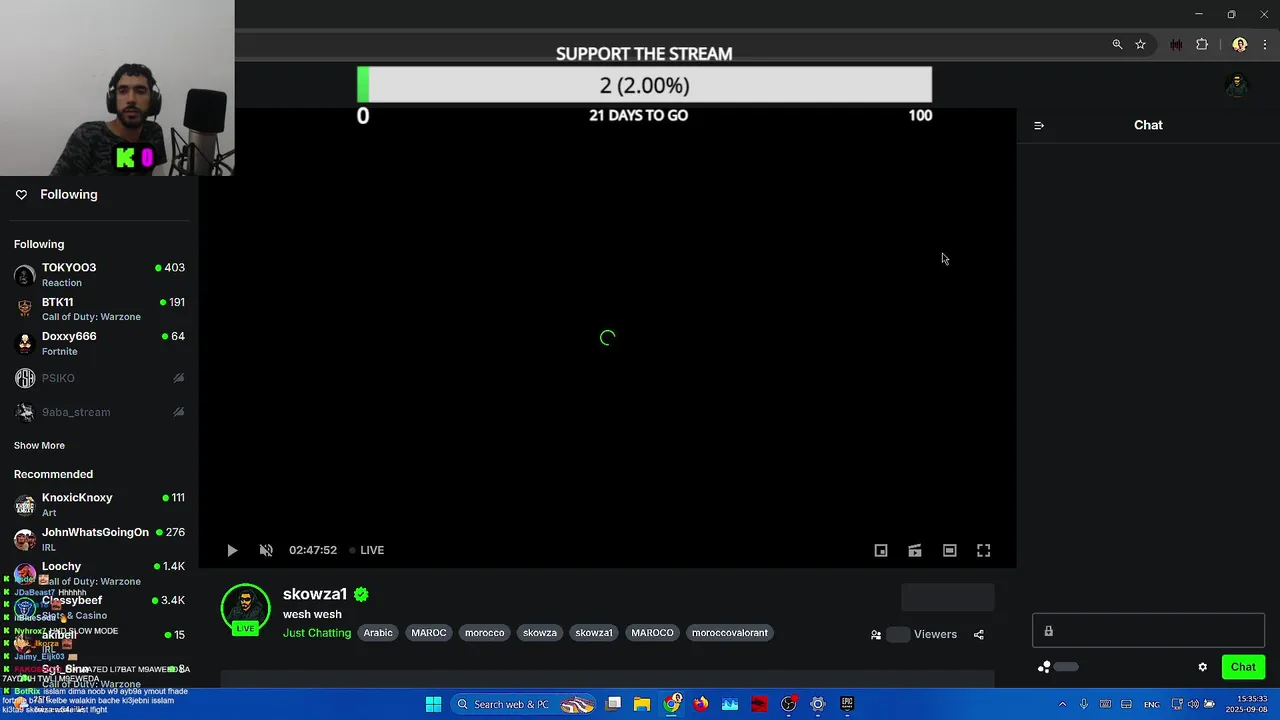Open Chrome profile avatar

1240,45
